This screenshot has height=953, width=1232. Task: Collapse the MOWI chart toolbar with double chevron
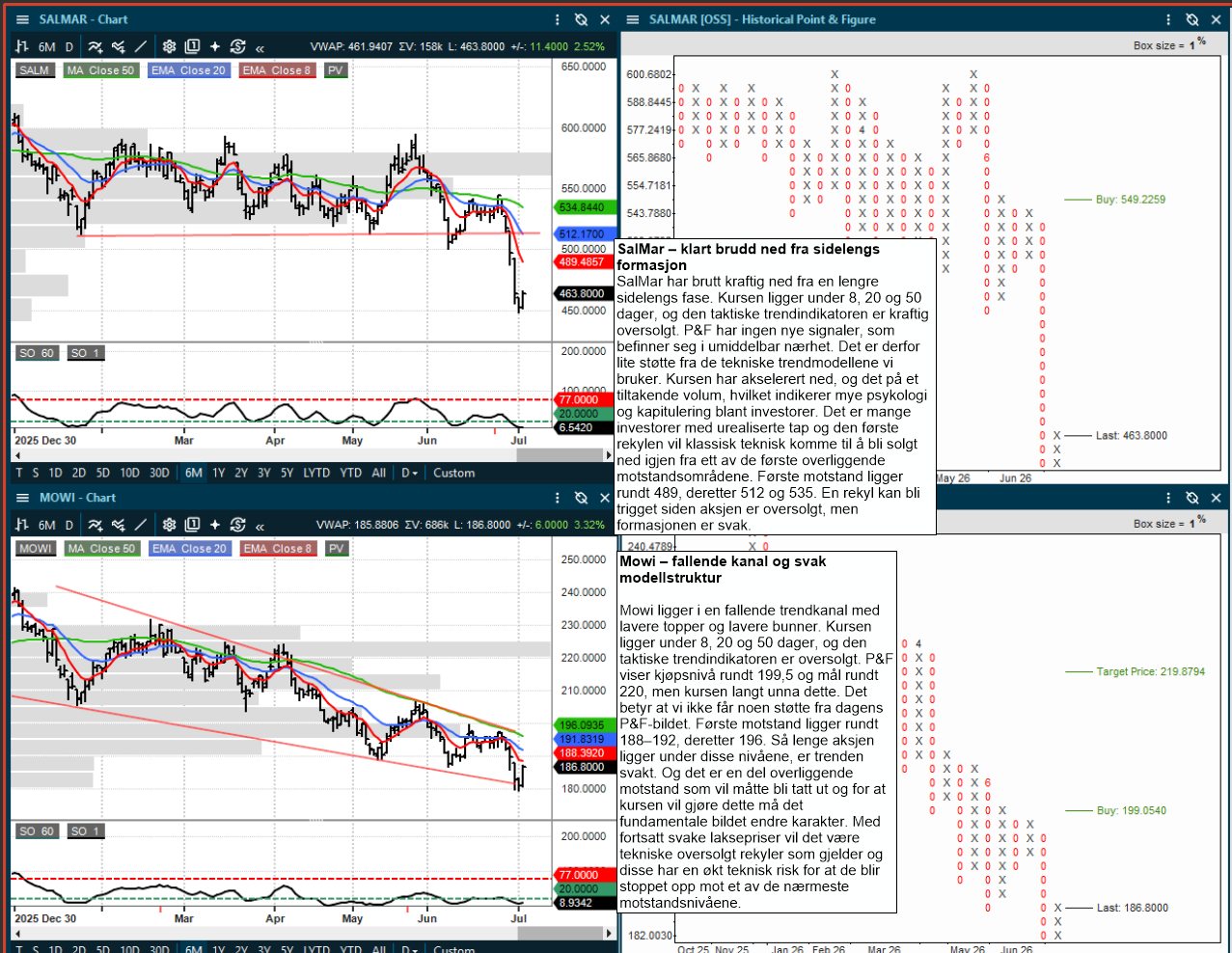pyautogui.click(x=260, y=526)
